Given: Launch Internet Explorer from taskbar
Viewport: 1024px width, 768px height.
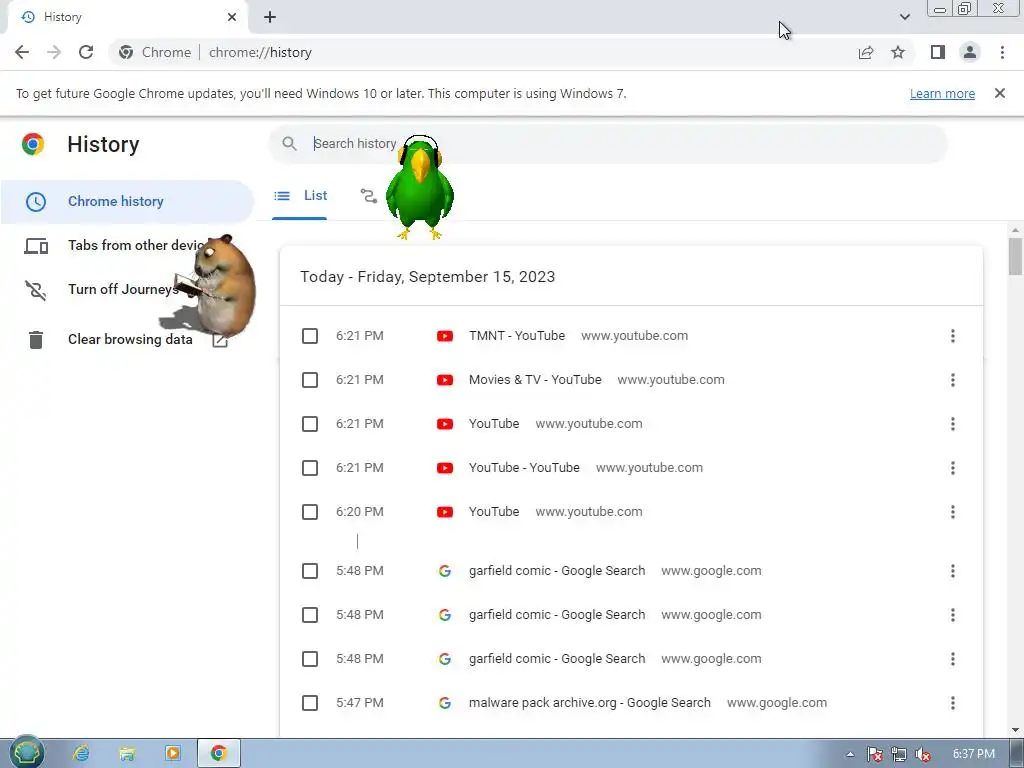Looking at the screenshot, I should pyautogui.click(x=81, y=753).
